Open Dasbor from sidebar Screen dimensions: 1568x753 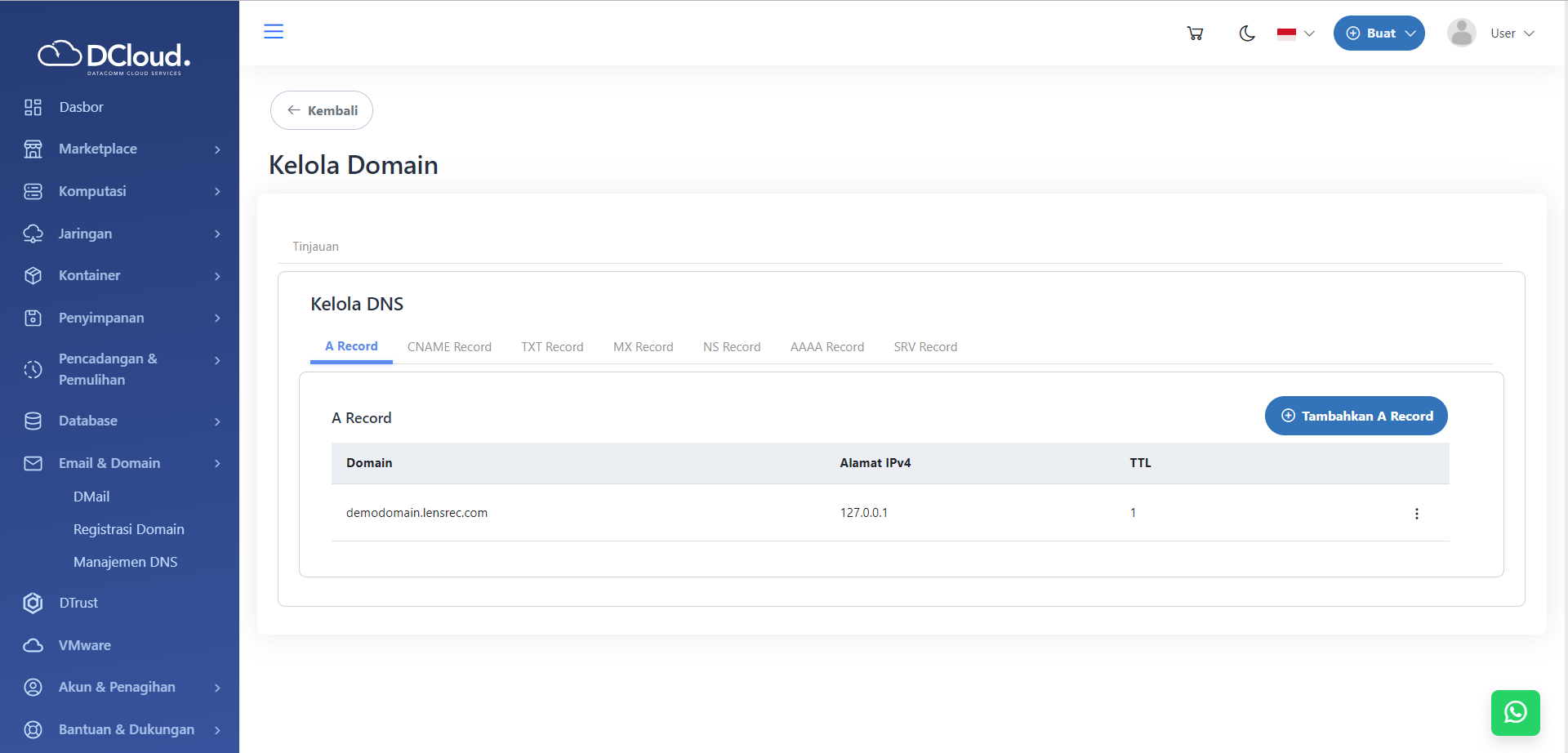[81, 107]
